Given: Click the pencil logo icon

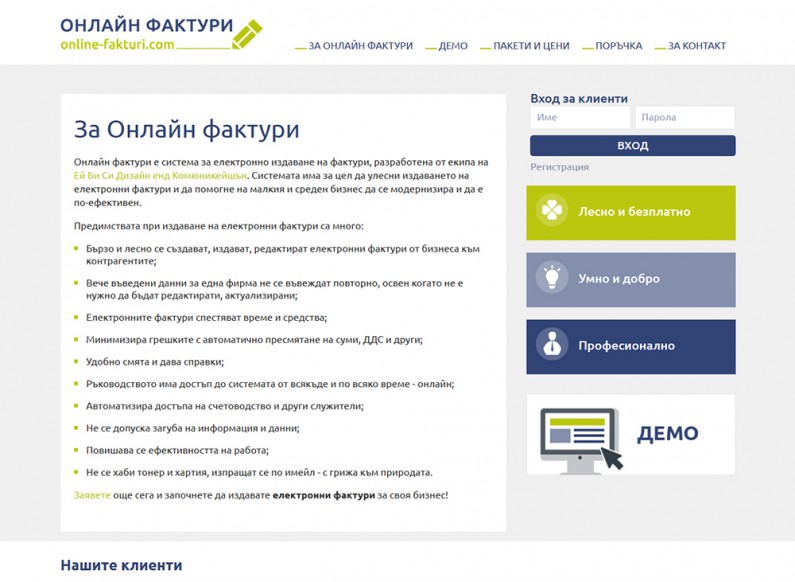Looking at the screenshot, I should tap(247, 34).
